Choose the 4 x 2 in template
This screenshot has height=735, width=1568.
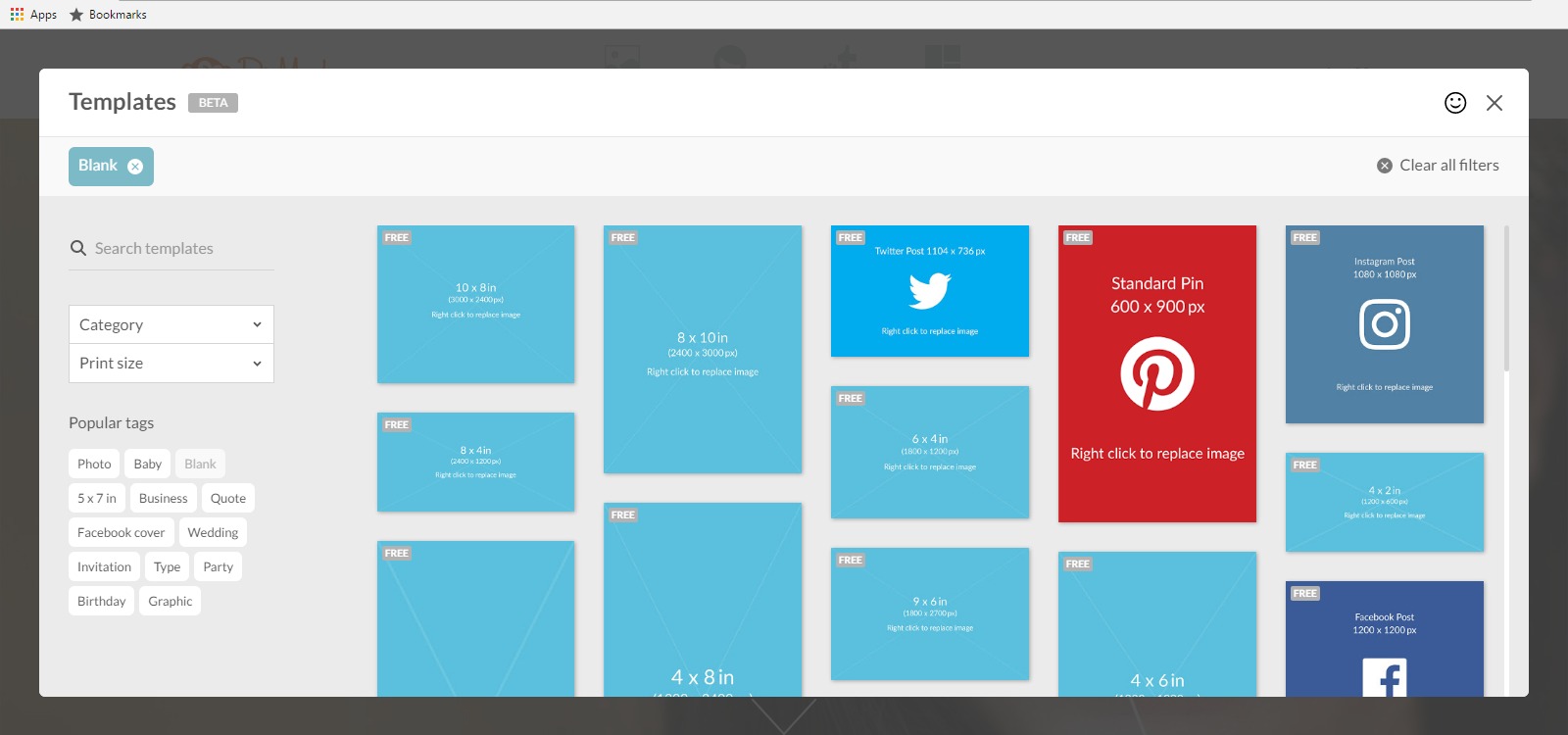[1385, 502]
